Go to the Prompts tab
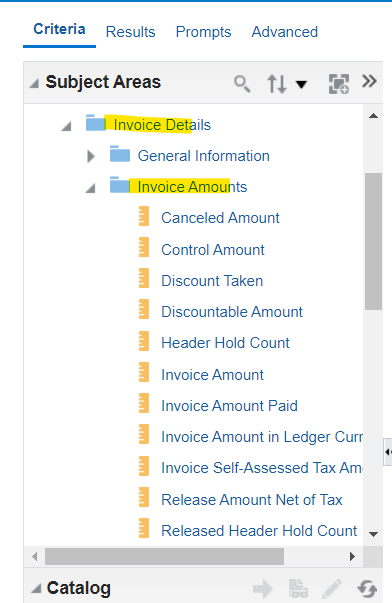 tap(204, 32)
